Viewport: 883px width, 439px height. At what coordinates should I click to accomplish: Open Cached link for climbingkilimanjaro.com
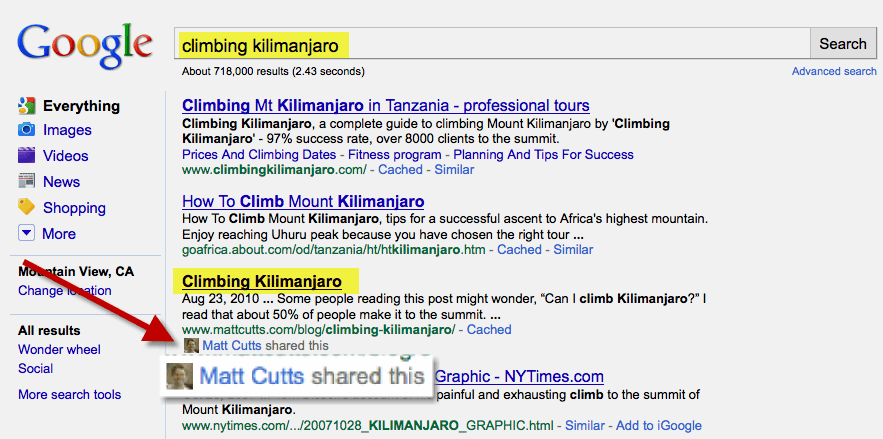point(400,169)
